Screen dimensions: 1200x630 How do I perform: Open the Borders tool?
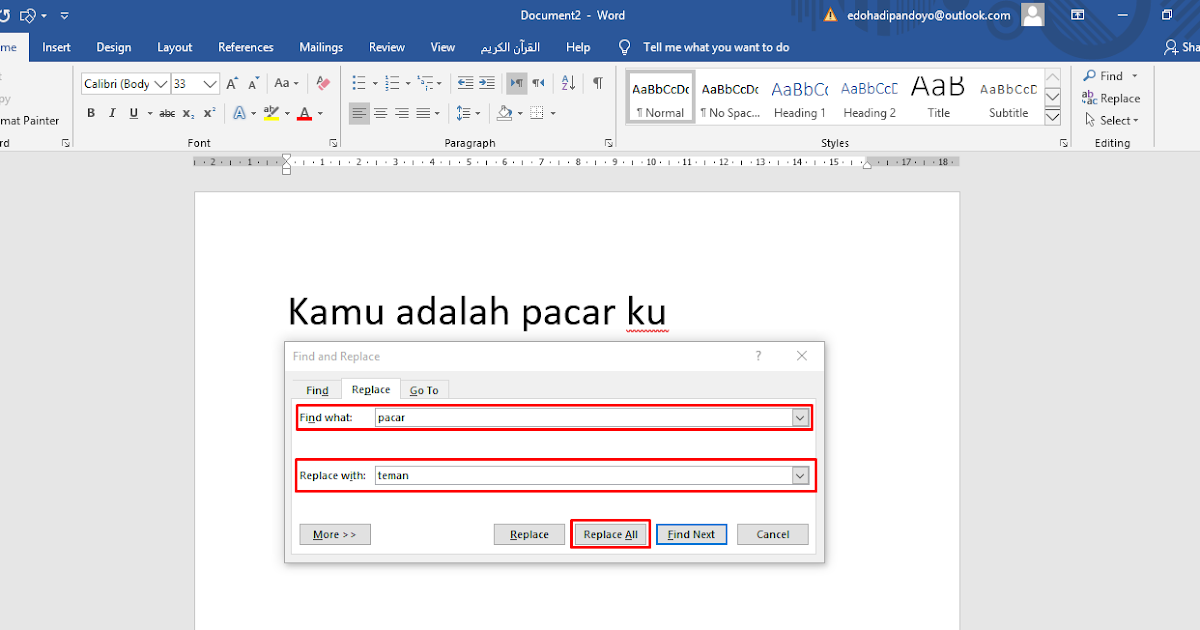(x=537, y=113)
